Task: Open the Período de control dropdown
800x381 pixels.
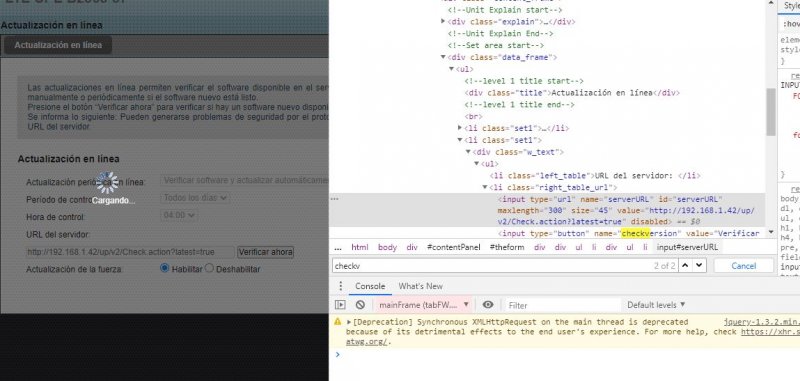Action: pos(195,198)
